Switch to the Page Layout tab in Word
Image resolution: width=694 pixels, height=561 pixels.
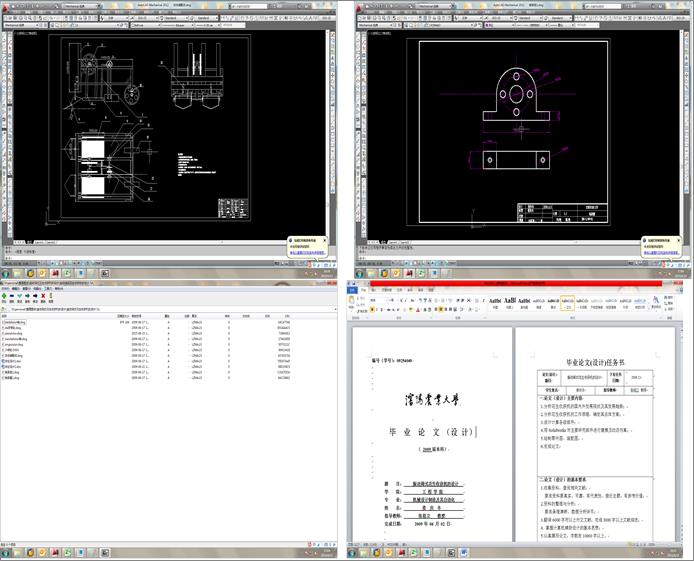click(387, 290)
